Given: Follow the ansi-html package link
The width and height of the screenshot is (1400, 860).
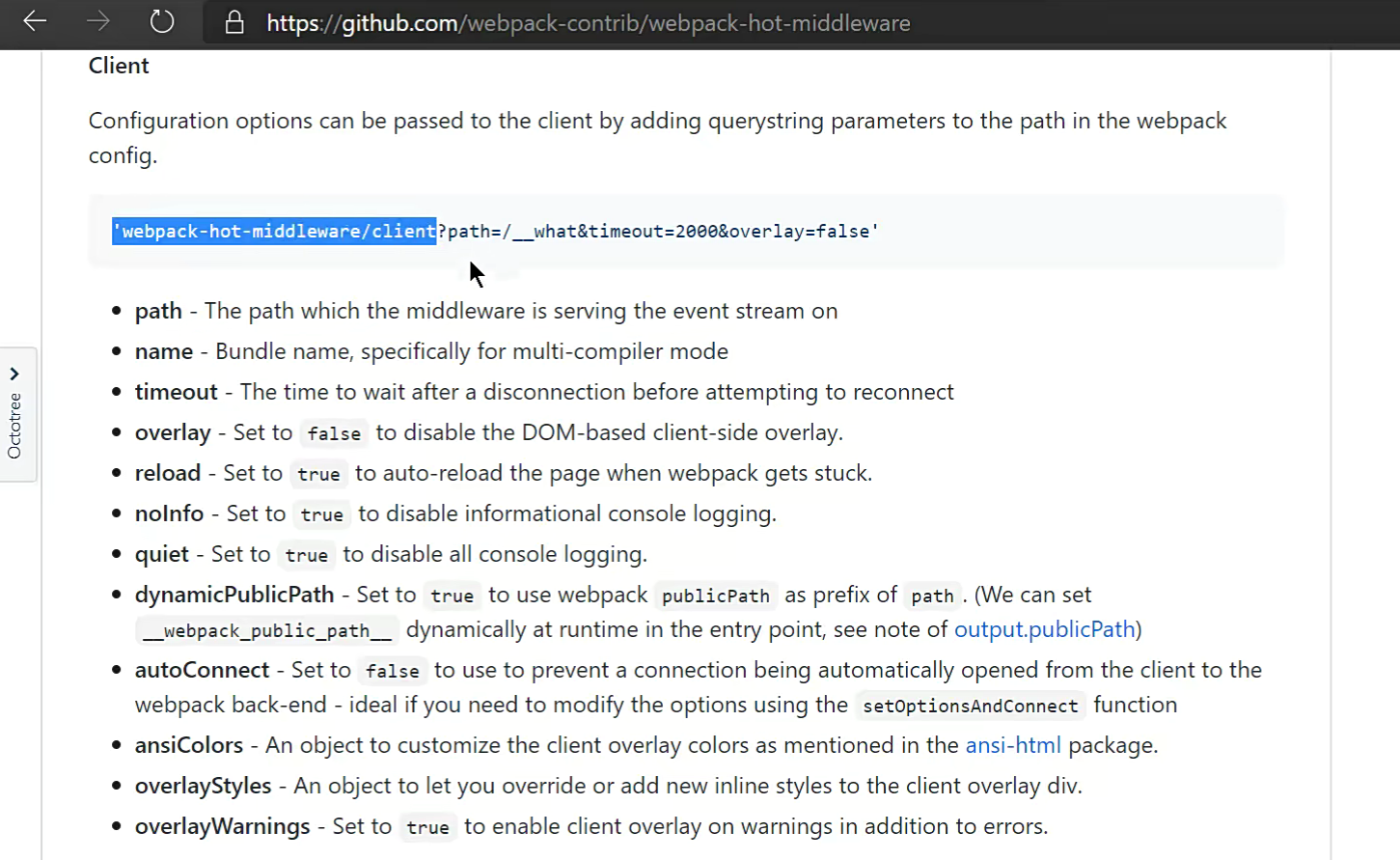Looking at the screenshot, I should [x=1012, y=745].
